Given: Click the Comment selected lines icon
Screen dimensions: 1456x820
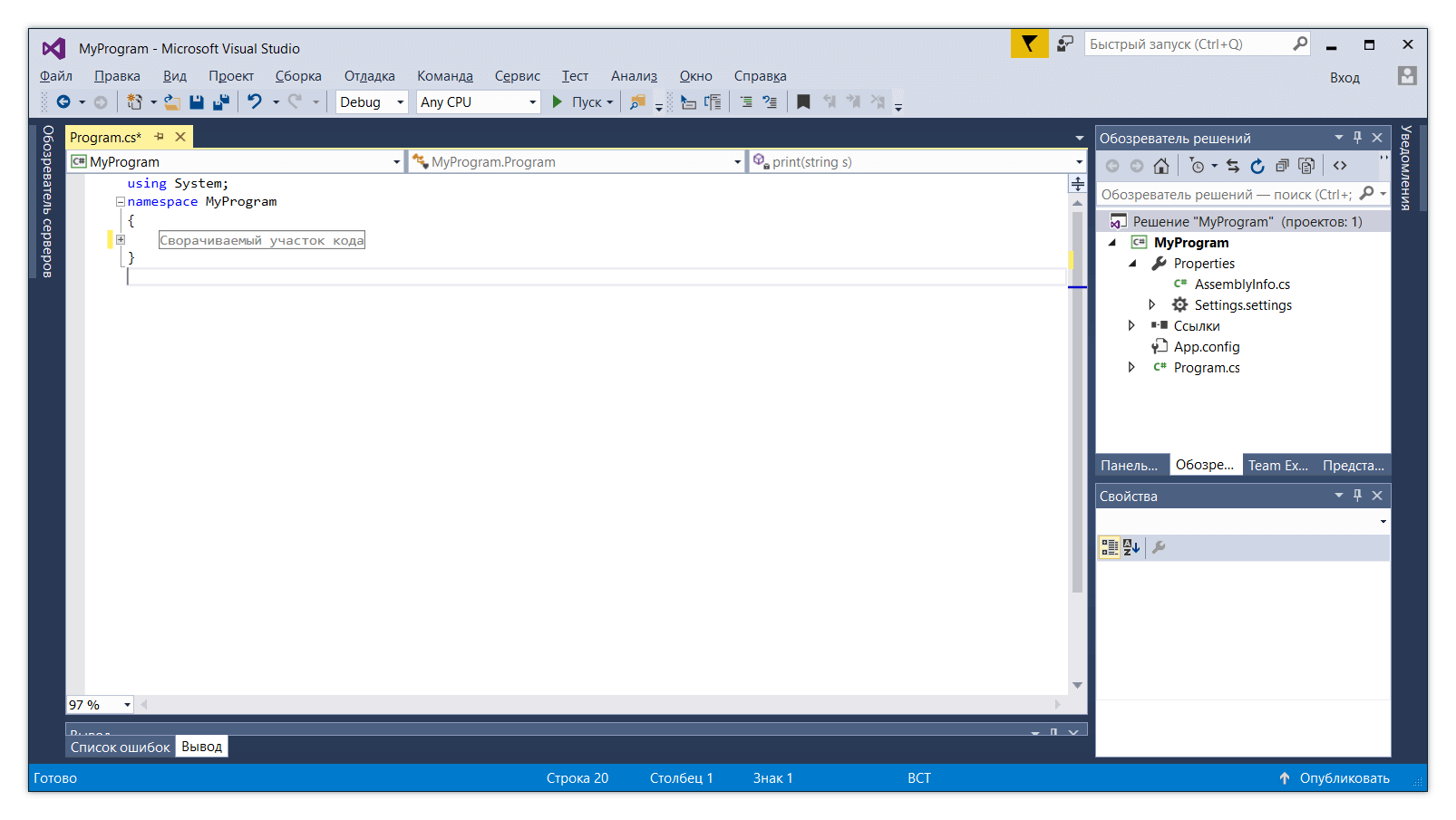Looking at the screenshot, I should 746,102.
